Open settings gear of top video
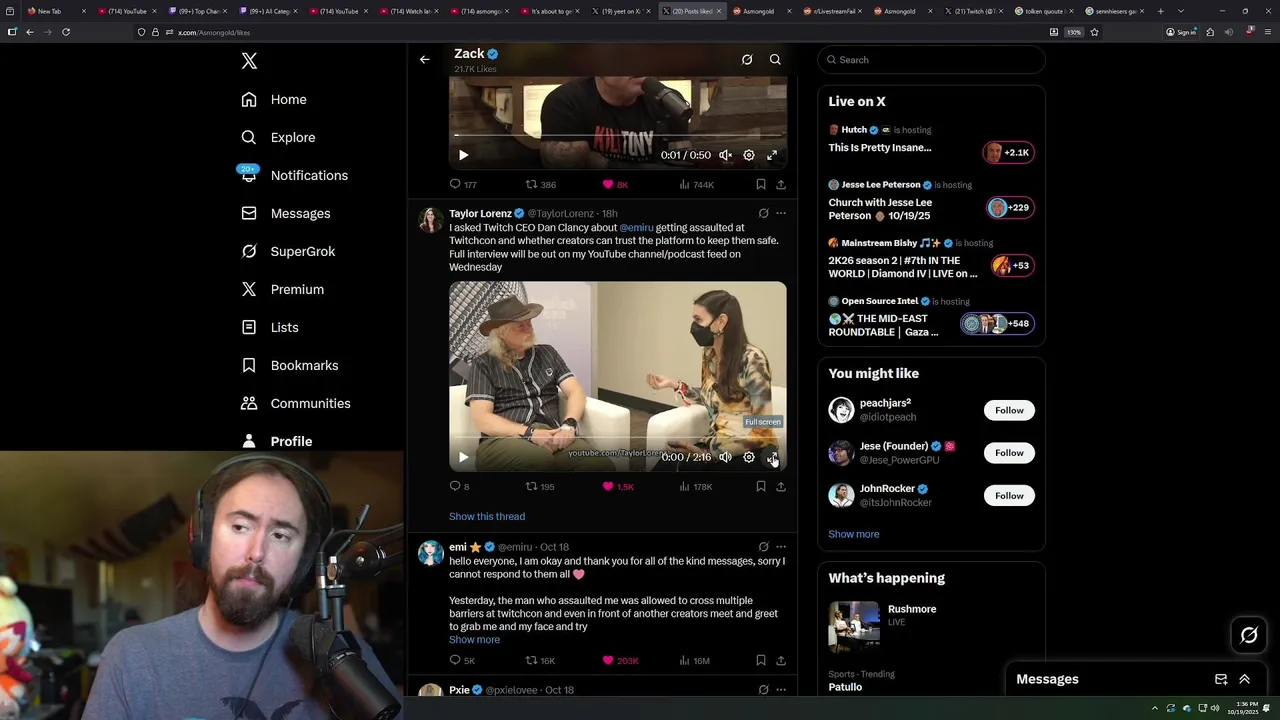1280x720 pixels. click(x=748, y=155)
